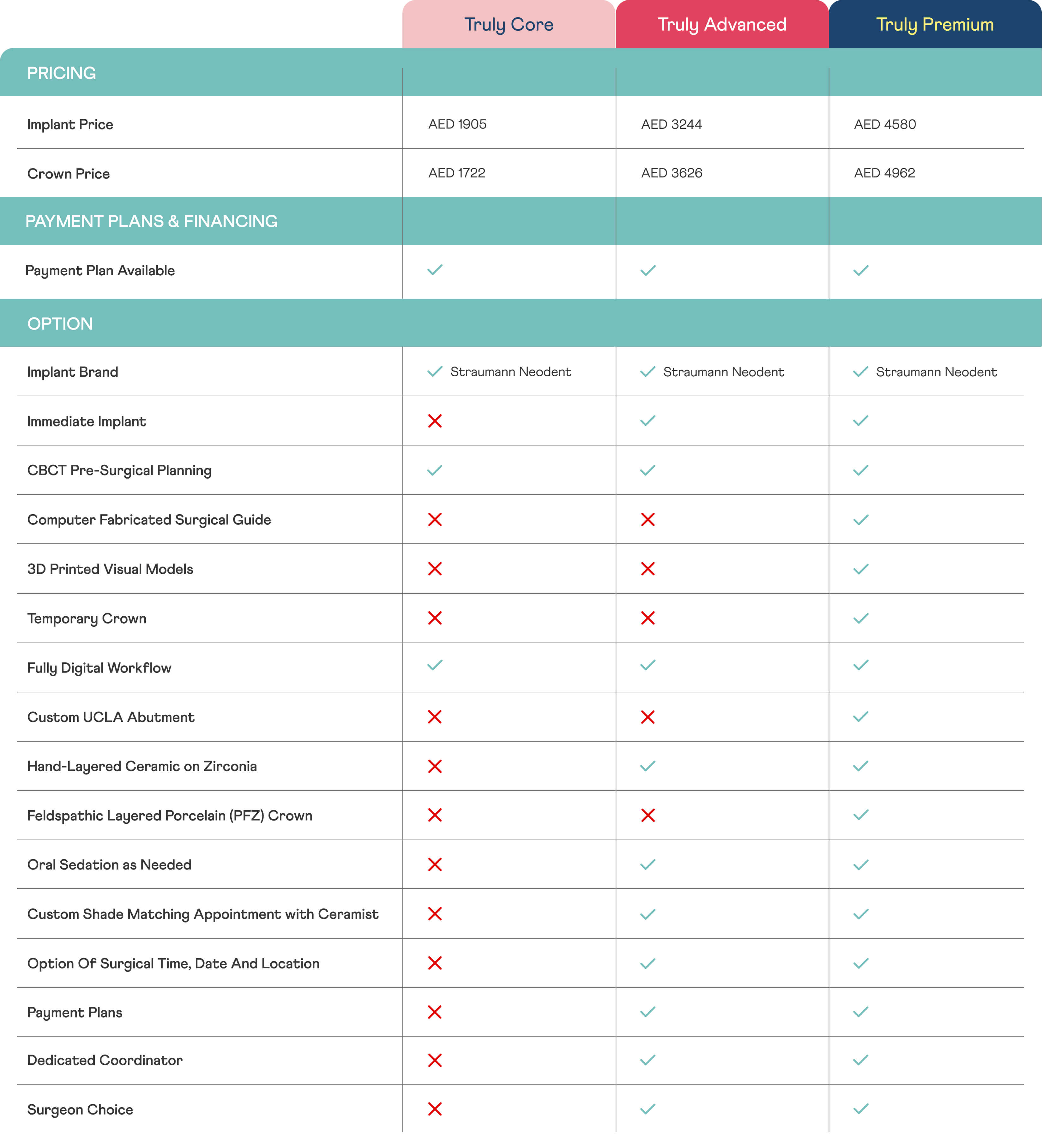Click the Temporary Crown row label
This screenshot has width=1042, height=1148.
pos(87,619)
